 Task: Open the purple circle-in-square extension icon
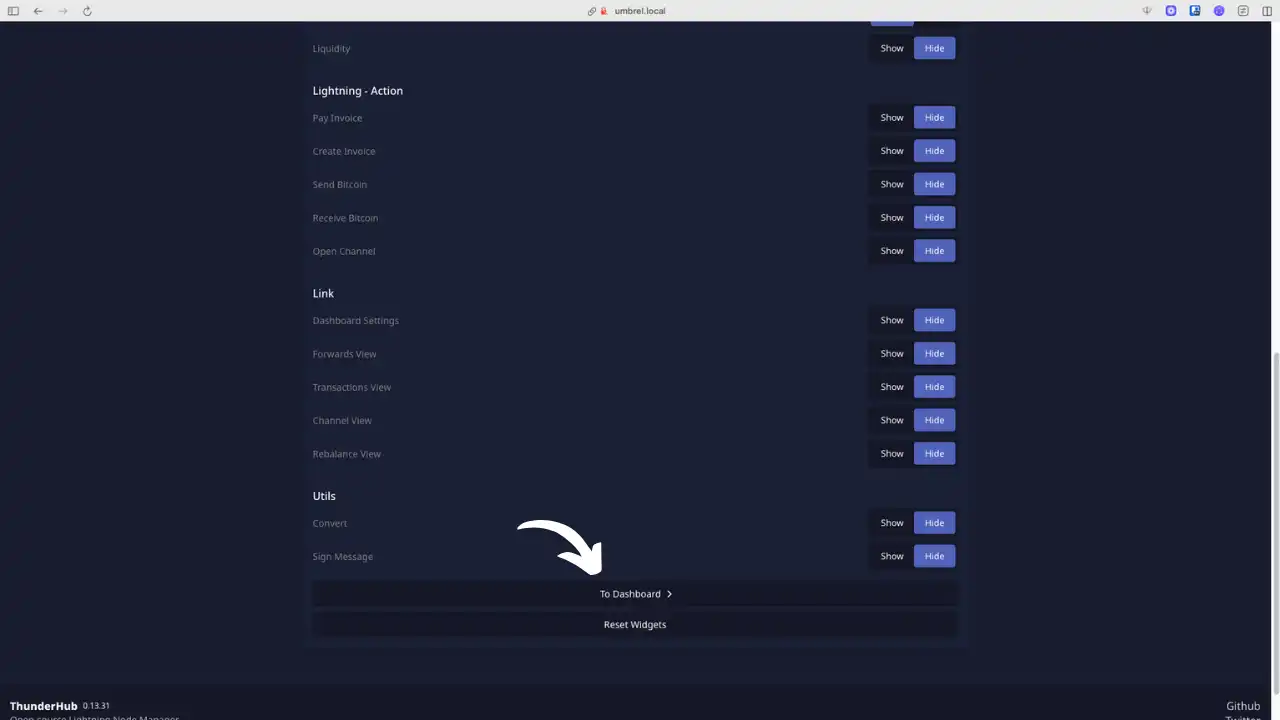click(x=1171, y=11)
